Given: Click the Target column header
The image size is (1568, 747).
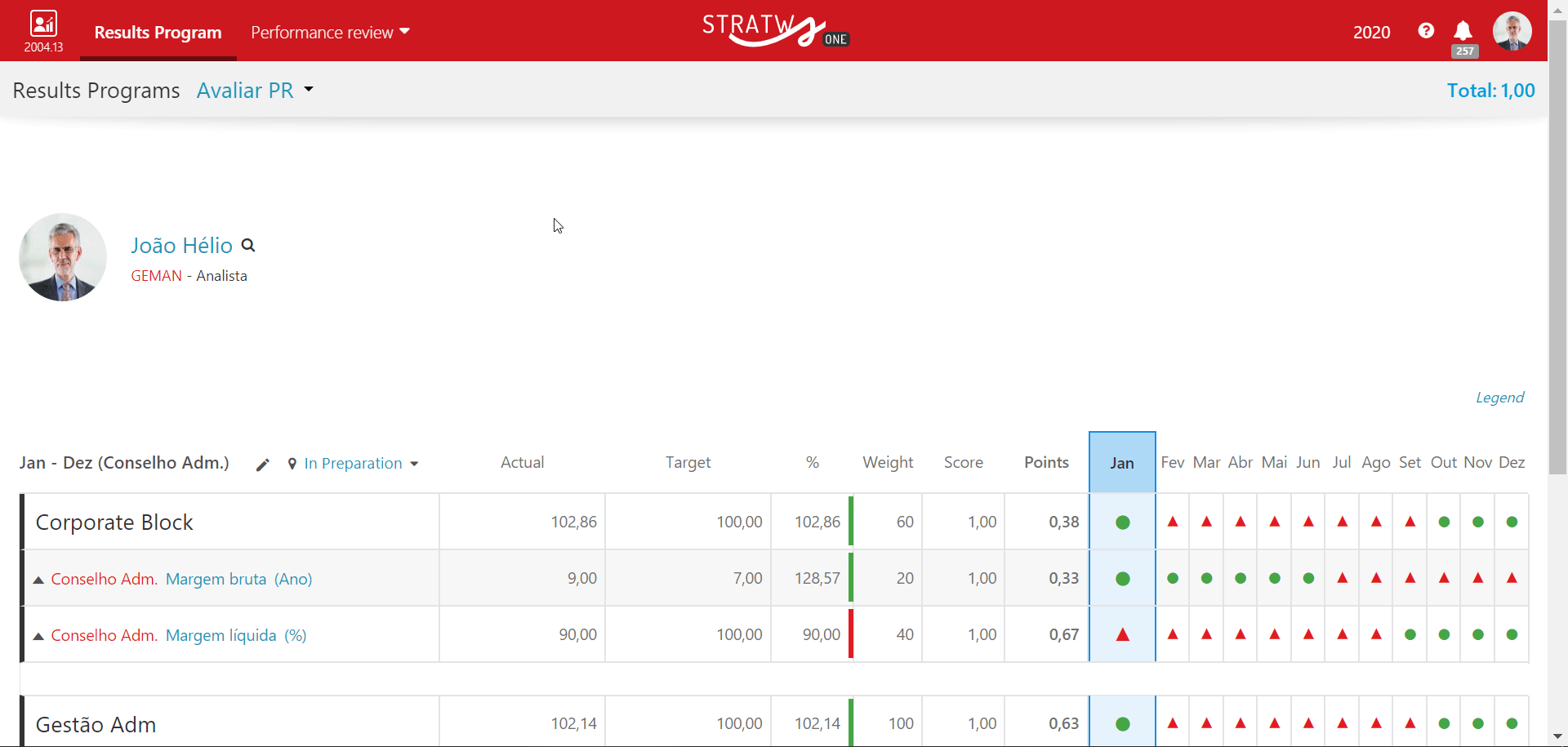Looking at the screenshot, I should point(688,463).
